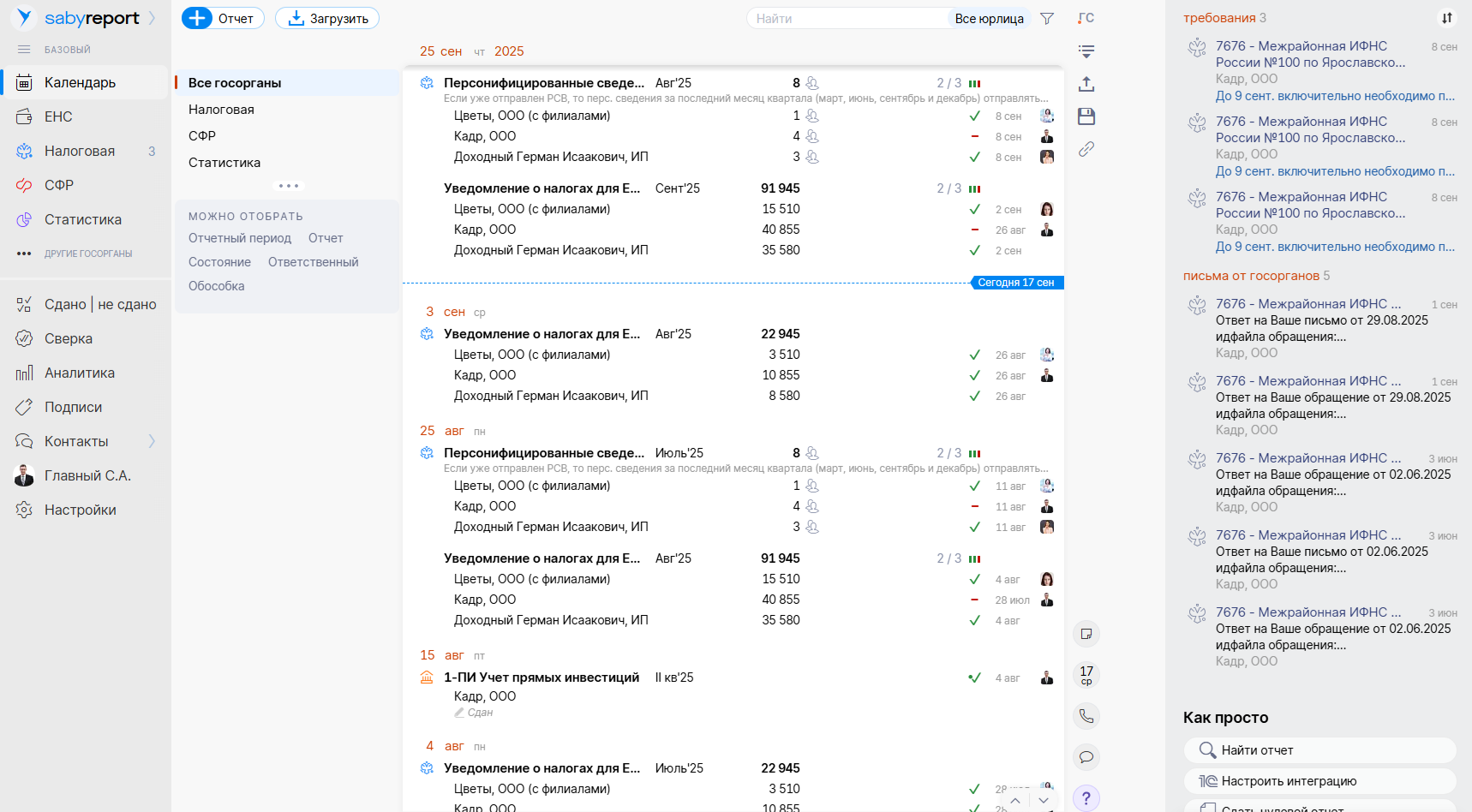Expand the three dots under Статистика

[288, 186]
